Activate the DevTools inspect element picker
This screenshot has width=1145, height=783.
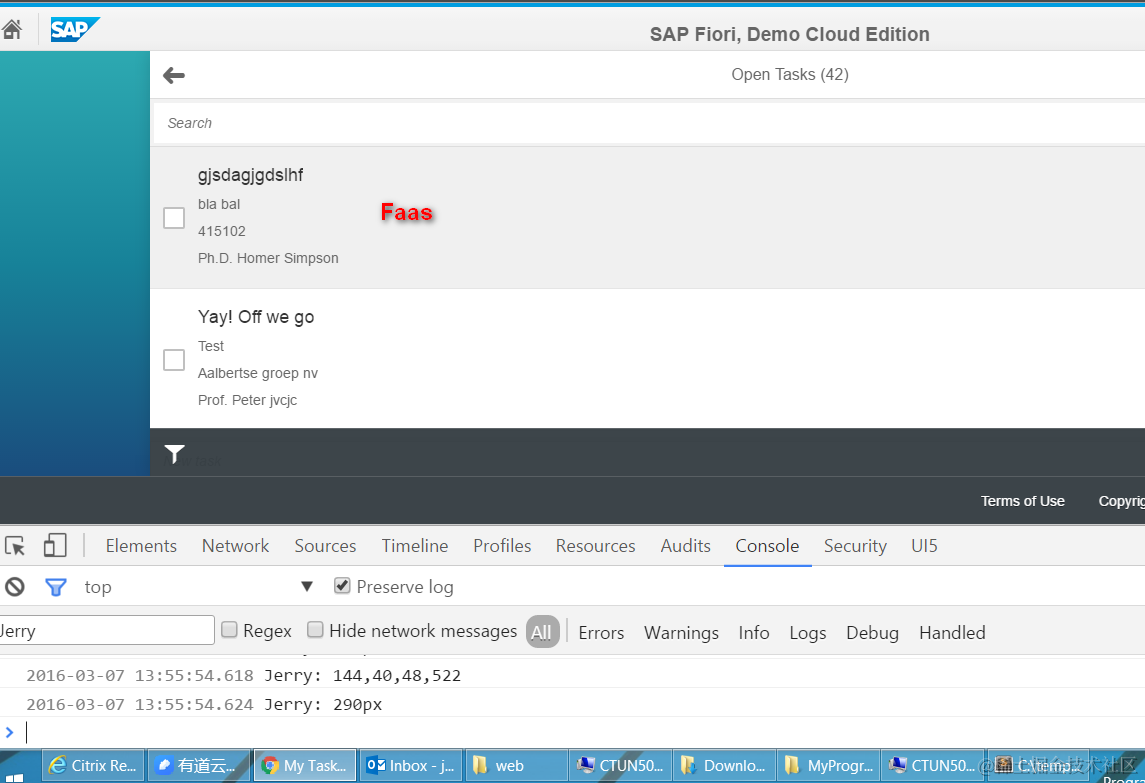click(15, 546)
